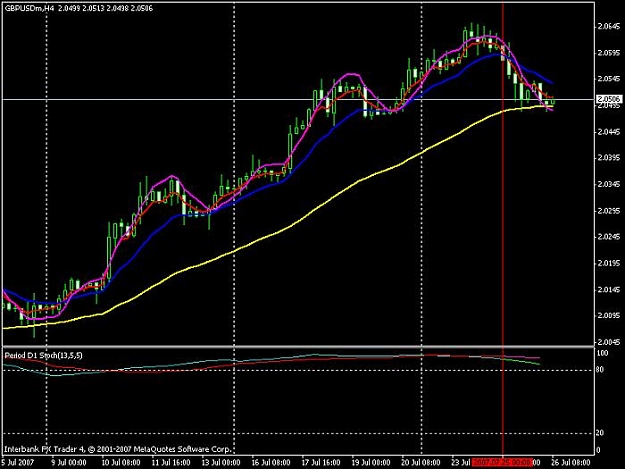Select the current price label 2.0506
The image size is (625, 469).
[609, 99]
